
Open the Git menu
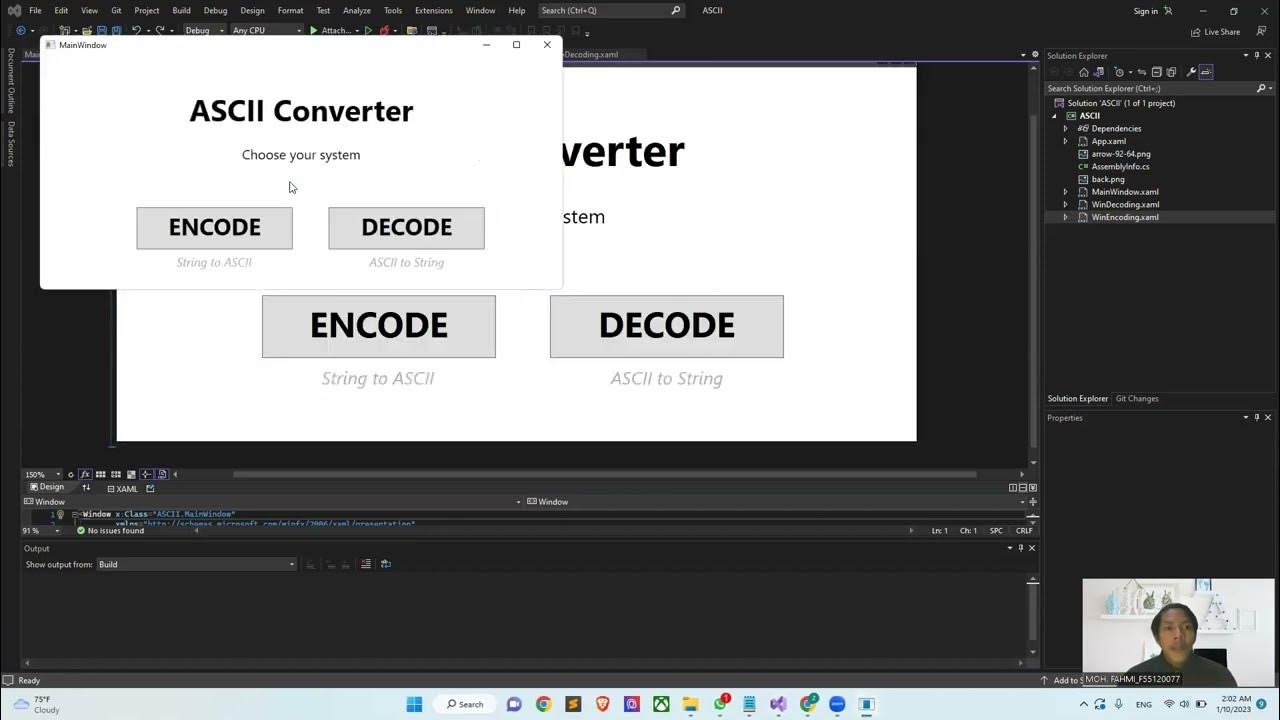point(116,10)
